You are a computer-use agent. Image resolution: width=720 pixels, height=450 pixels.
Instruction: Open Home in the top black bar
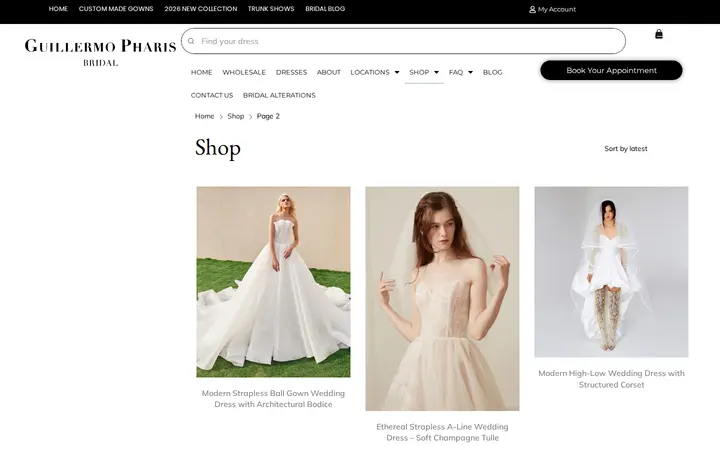point(58,9)
